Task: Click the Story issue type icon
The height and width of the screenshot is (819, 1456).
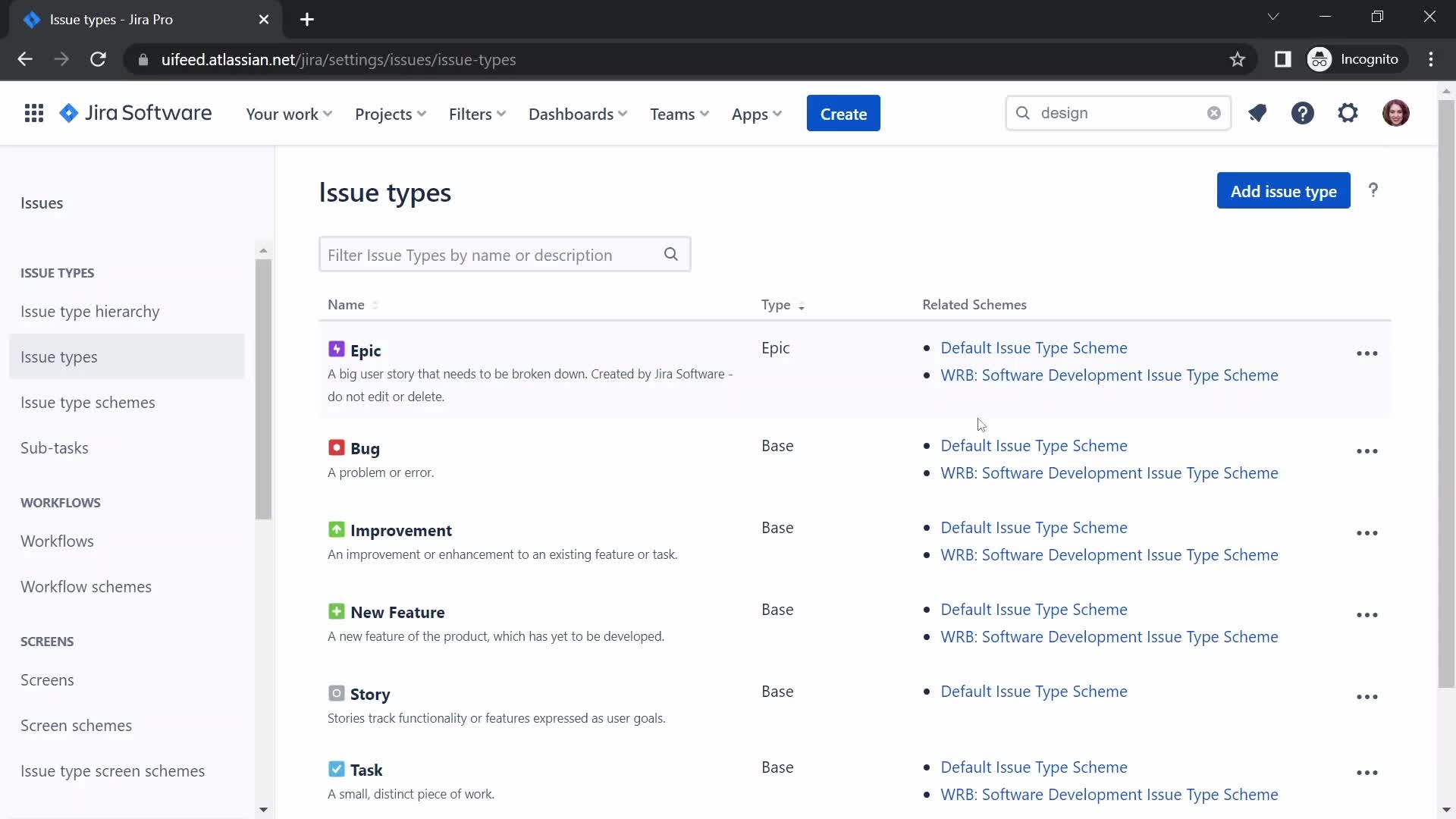Action: click(x=336, y=693)
